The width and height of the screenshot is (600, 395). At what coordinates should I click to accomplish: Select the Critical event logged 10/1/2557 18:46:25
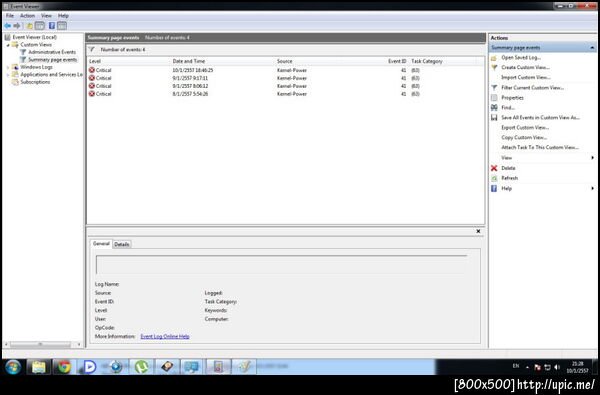pos(285,70)
